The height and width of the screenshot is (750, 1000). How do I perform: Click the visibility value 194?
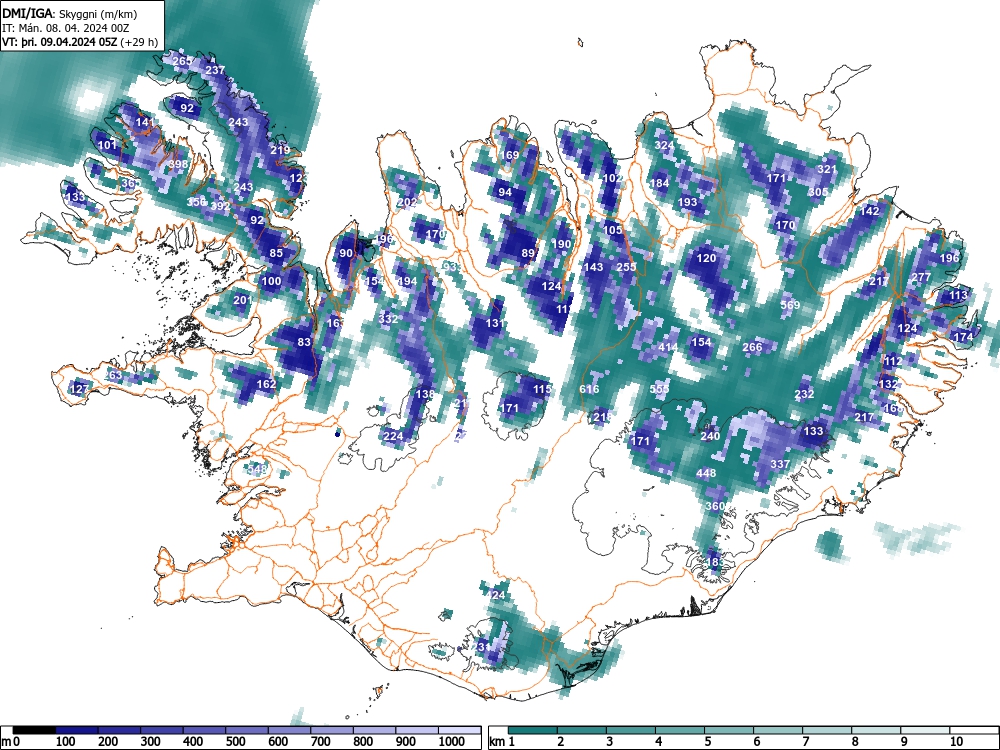pyautogui.click(x=408, y=281)
